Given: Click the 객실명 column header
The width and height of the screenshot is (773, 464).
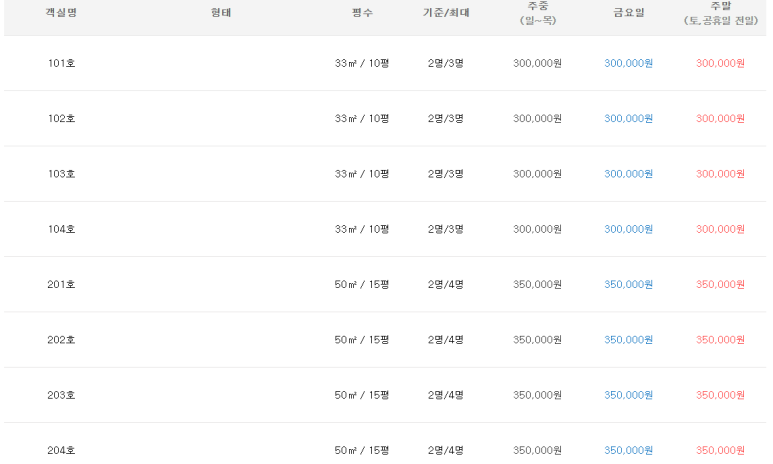Looking at the screenshot, I should click(x=61, y=12).
